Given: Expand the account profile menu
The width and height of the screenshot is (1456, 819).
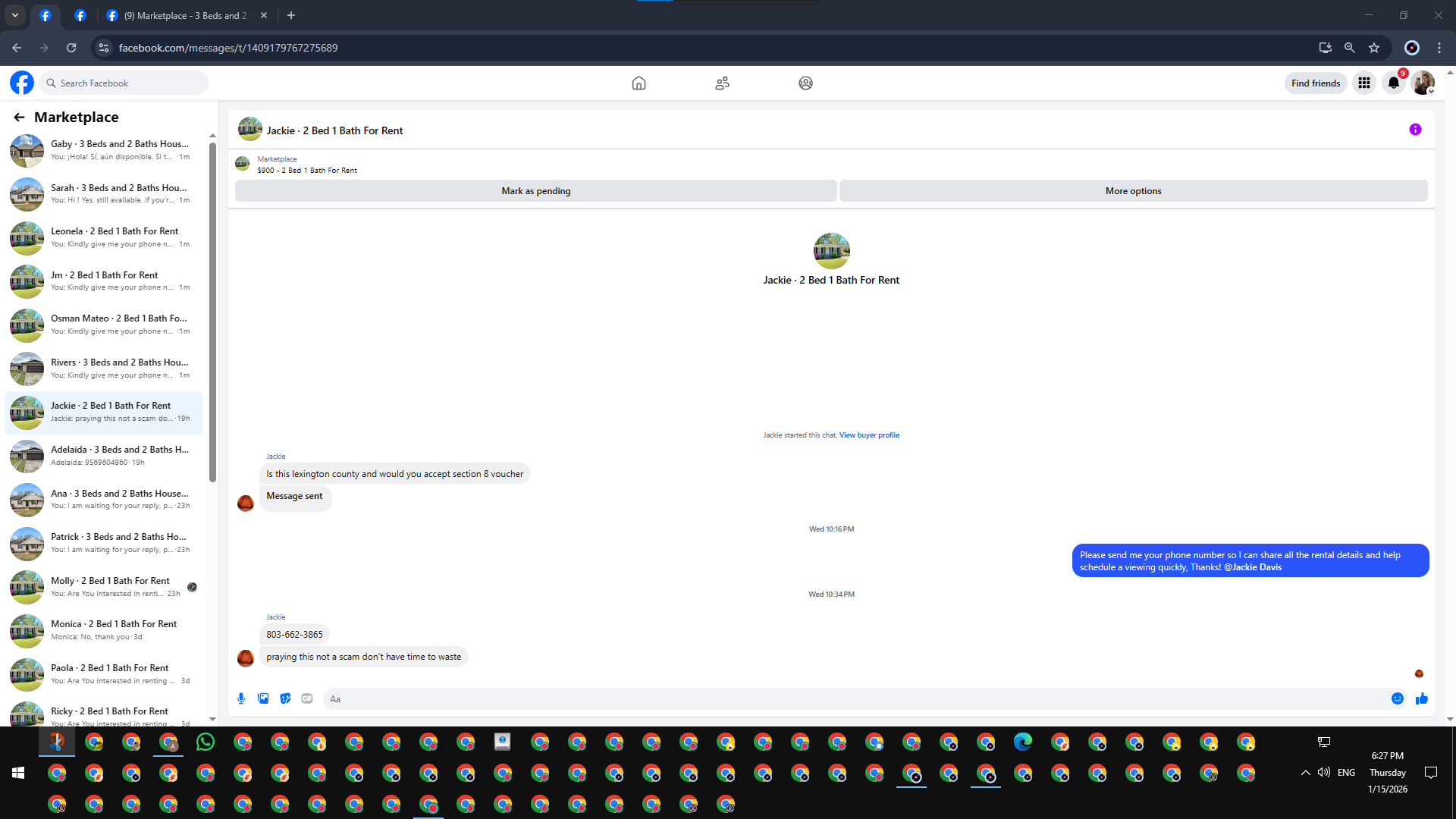Looking at the screenshot, I should [x=1423, y=83].
